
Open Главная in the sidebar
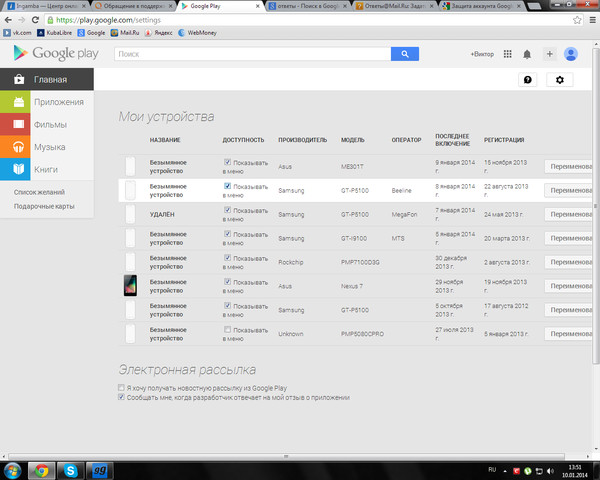[x=47, y=79]
